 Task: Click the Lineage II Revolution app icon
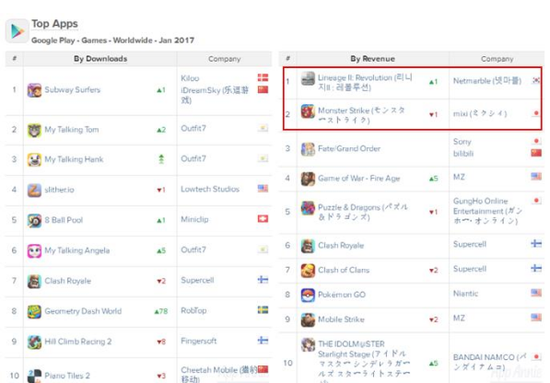[308, 79]
